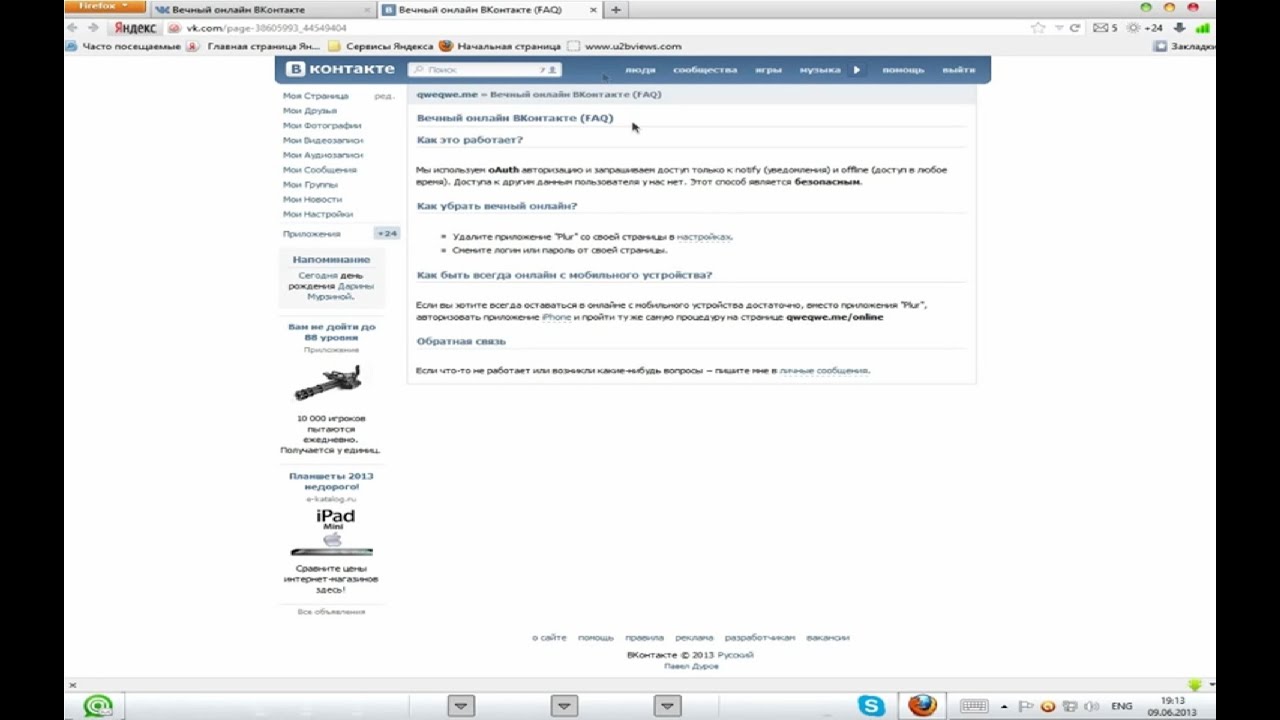
Task: Open the green Mail.ru Agent taskbar icon
Action: 98,706
